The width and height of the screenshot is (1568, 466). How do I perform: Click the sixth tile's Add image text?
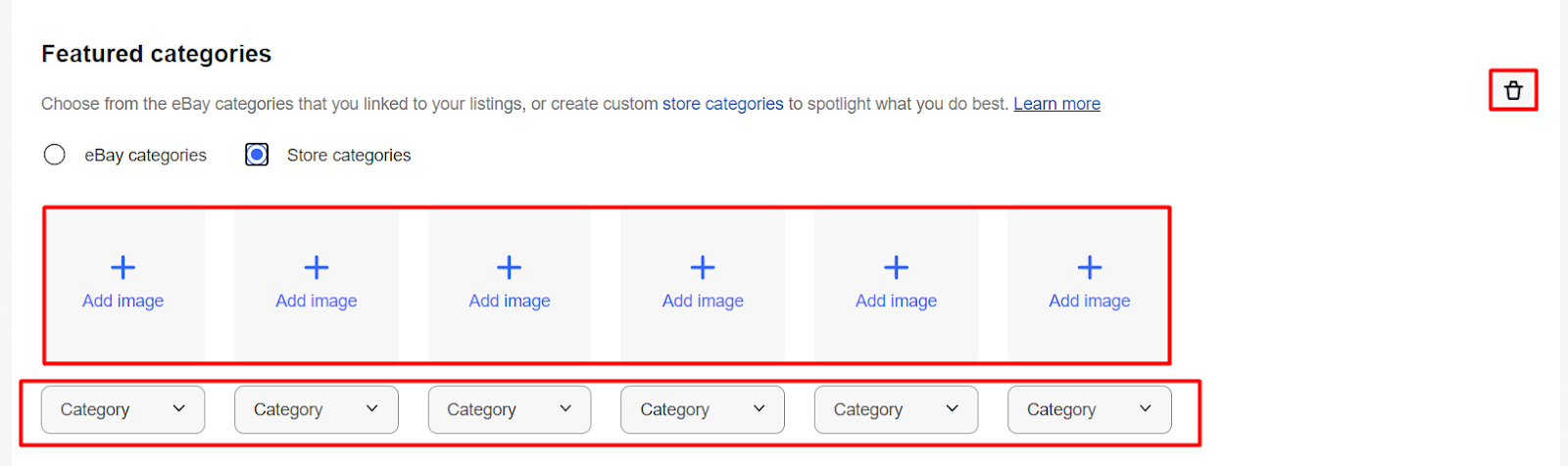pyautogui.click(x=1090, y=301)
